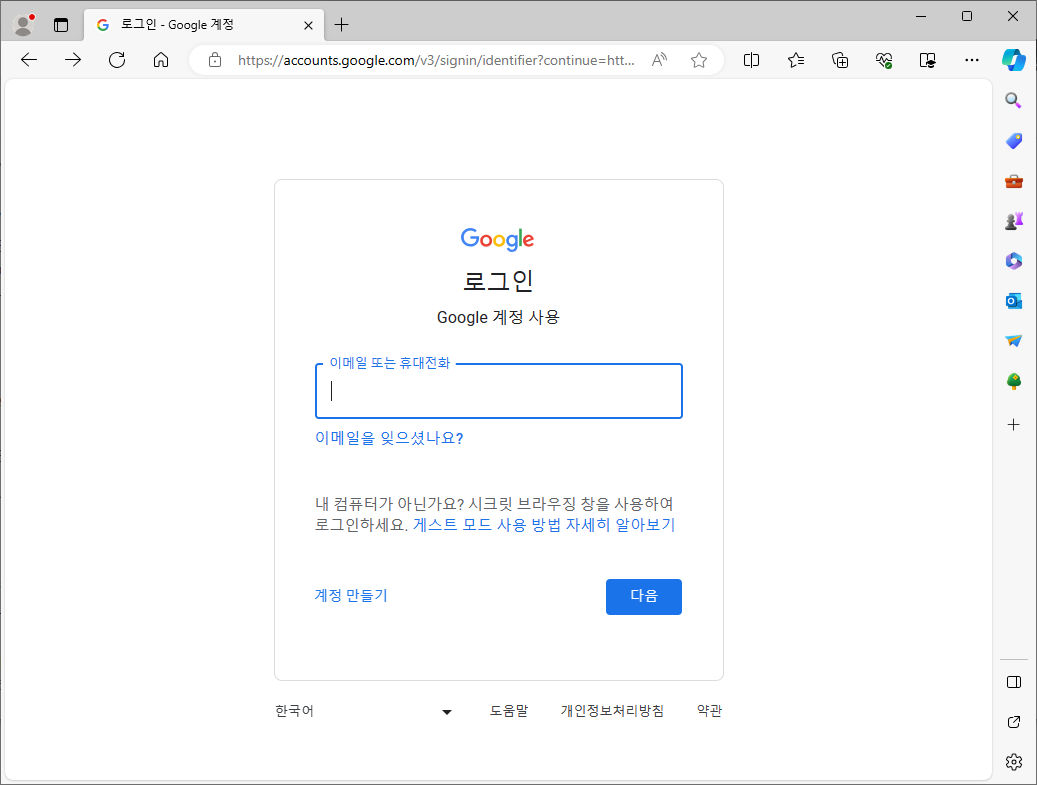Open sidebar tree icon

(x=1013, y=382)
